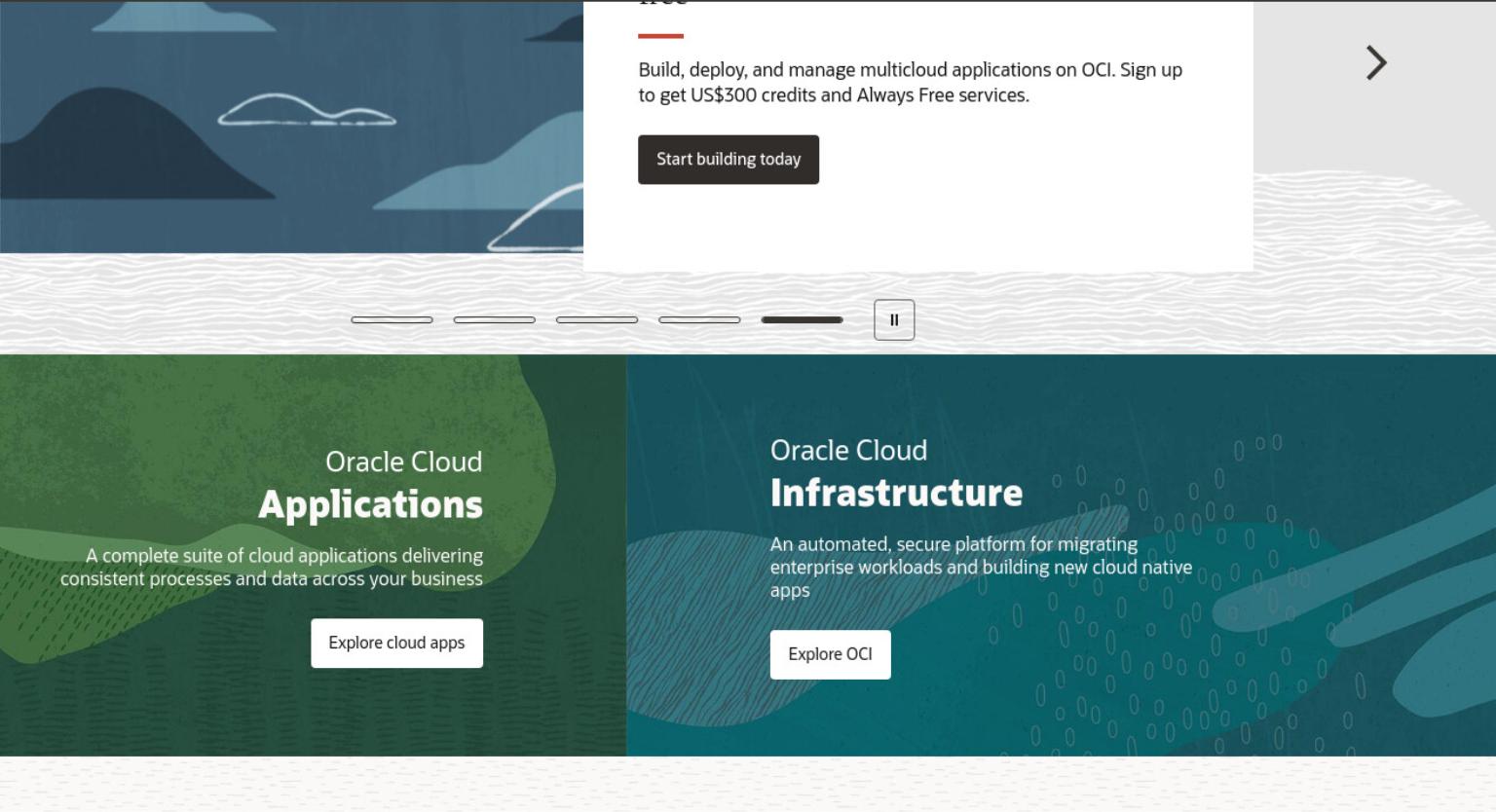Open Explore cloud apps

(396, 644)
